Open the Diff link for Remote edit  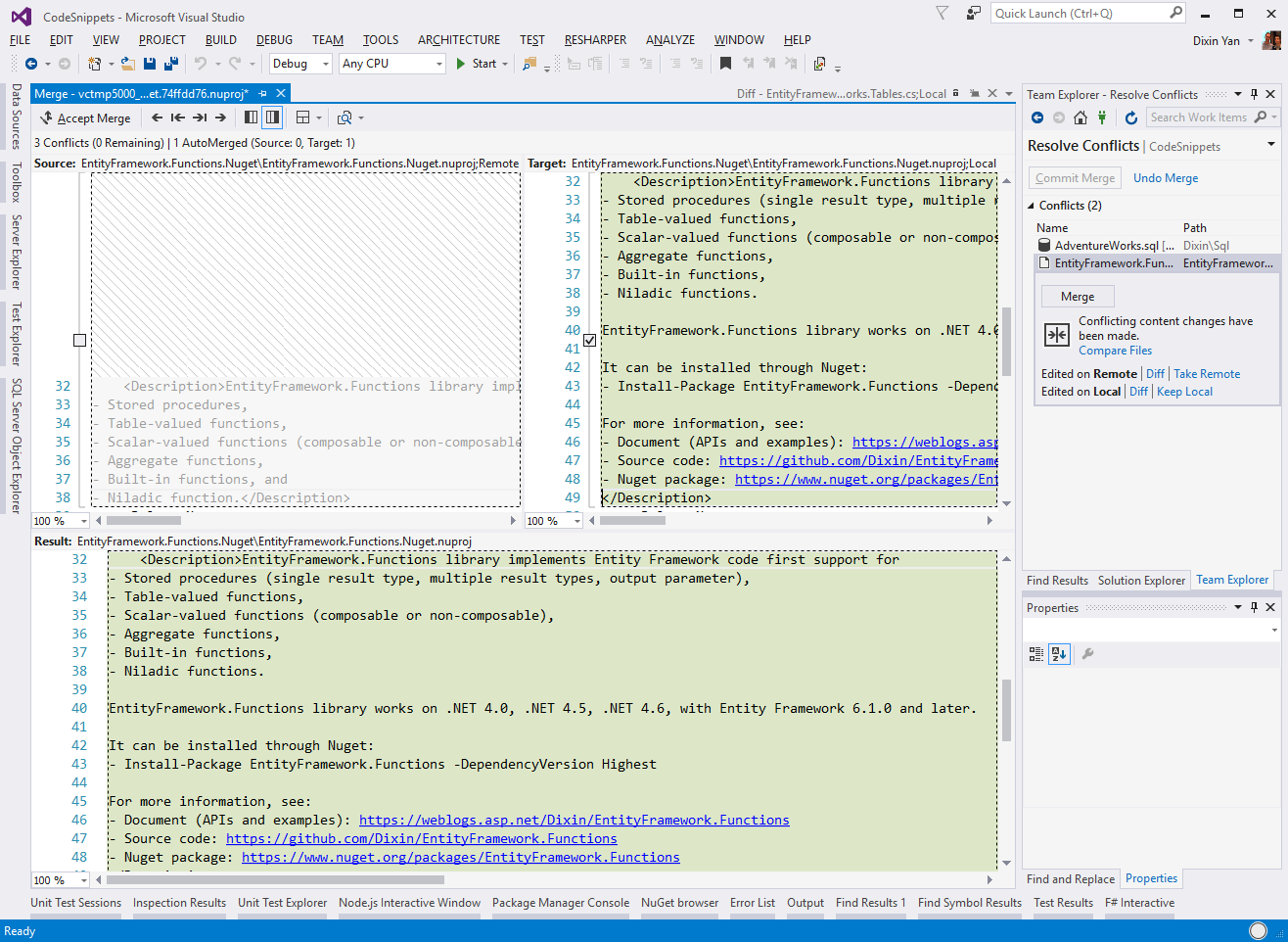[x=1155, y=374]
